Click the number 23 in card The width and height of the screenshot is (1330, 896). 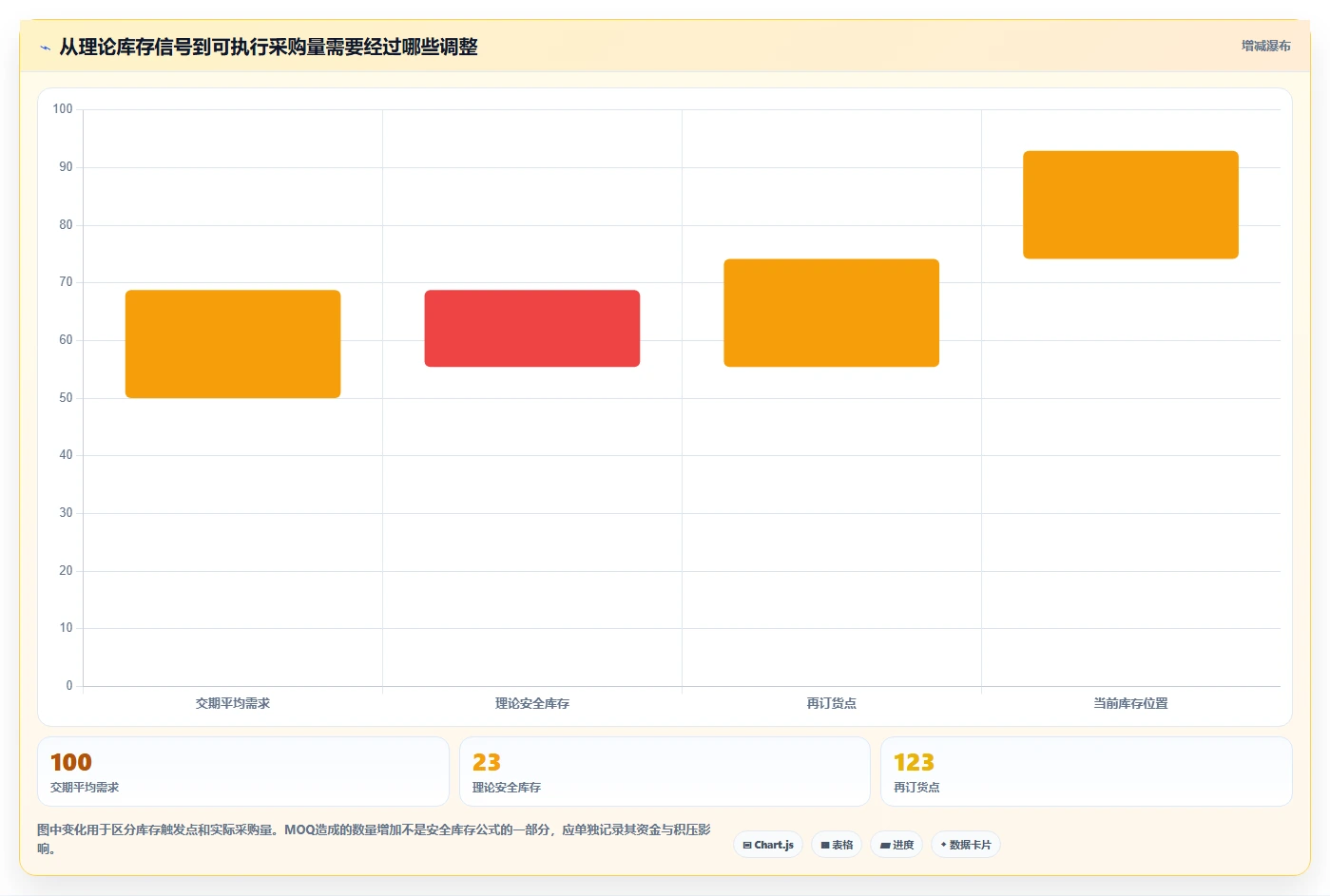[x=487, y=763]
